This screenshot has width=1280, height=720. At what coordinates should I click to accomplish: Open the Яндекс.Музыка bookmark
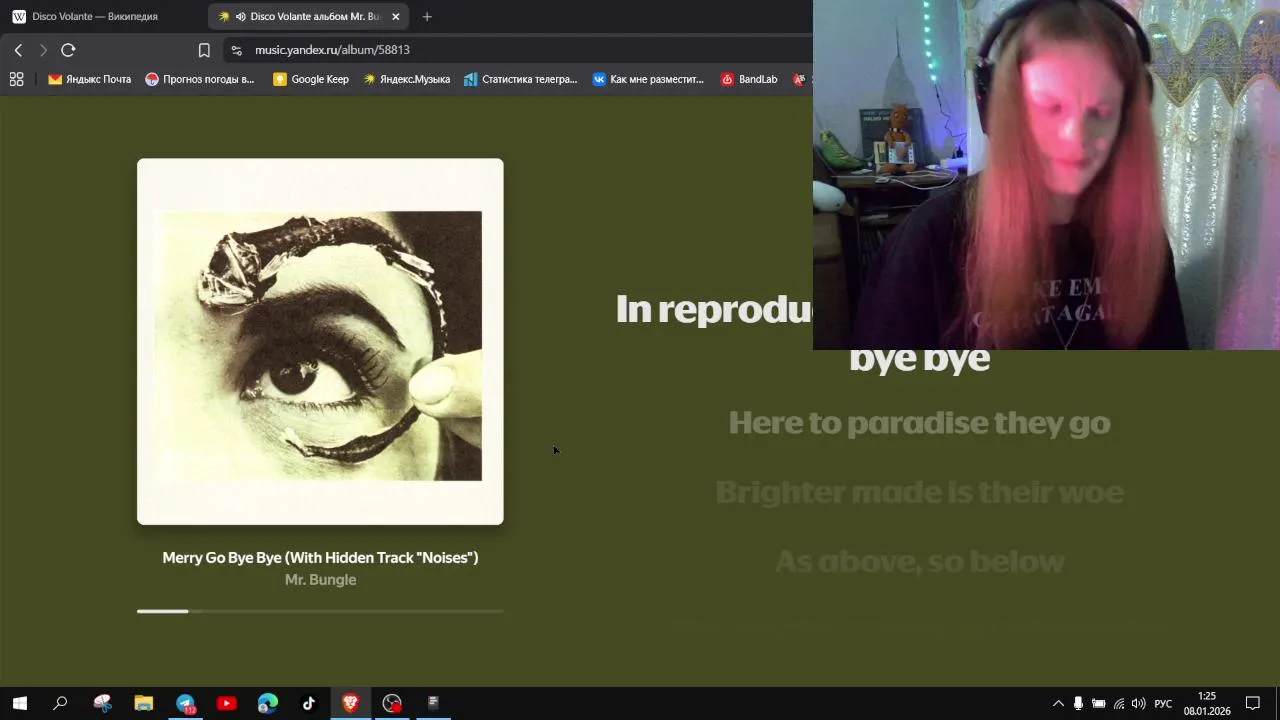click(x=406, y=79)
